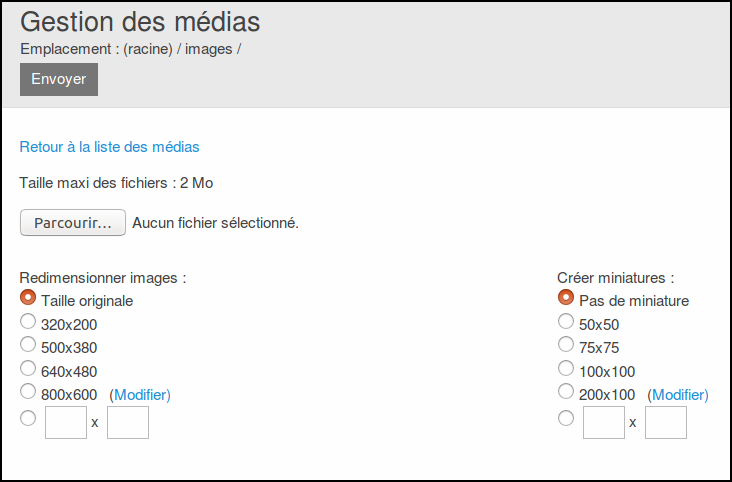This screenshot has height=482, width=732.
Task: Select 'Taille originale' resize option
Action: (x=28, y=298)
